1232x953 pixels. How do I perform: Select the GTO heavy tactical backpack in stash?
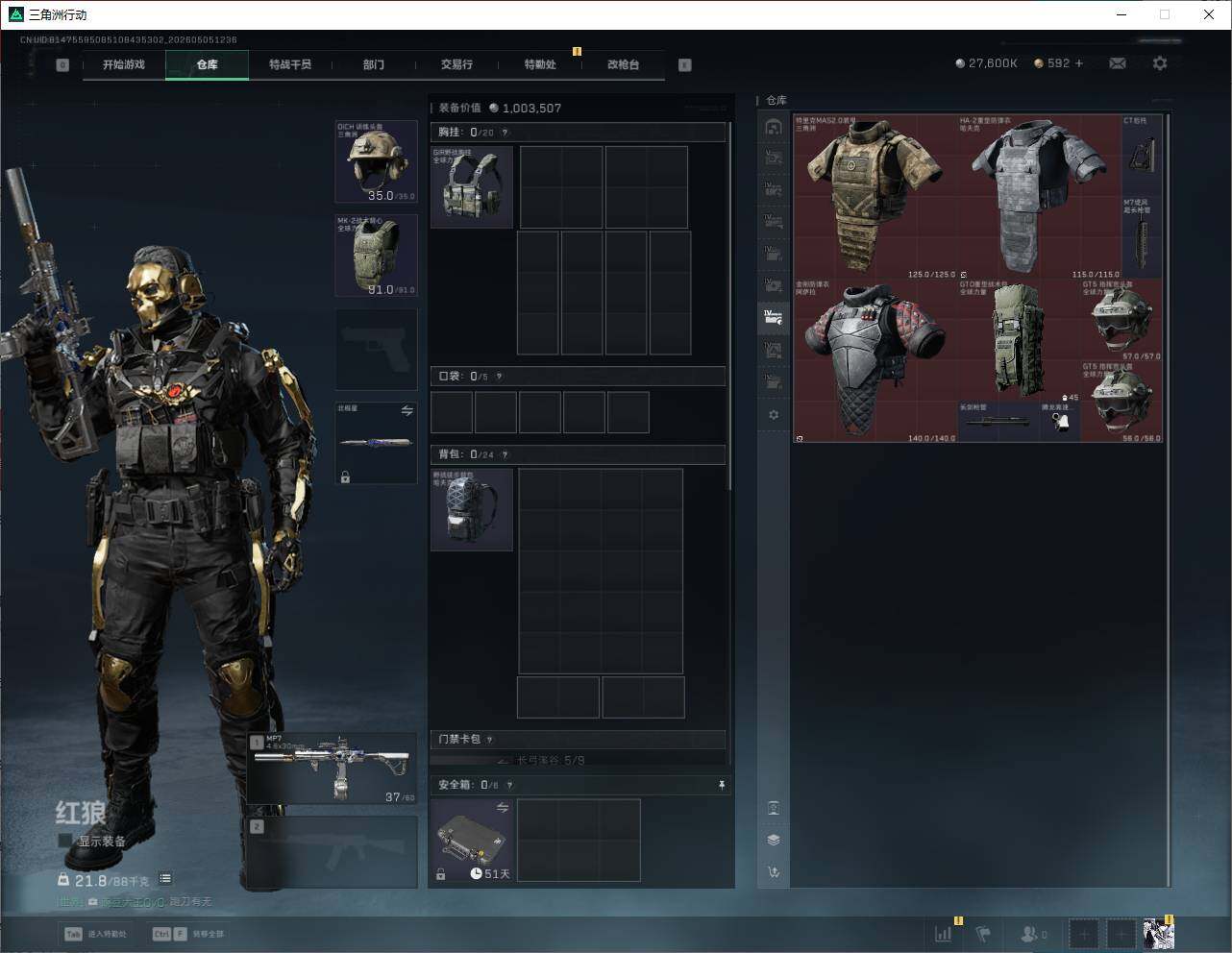[x=1020, y=341]
